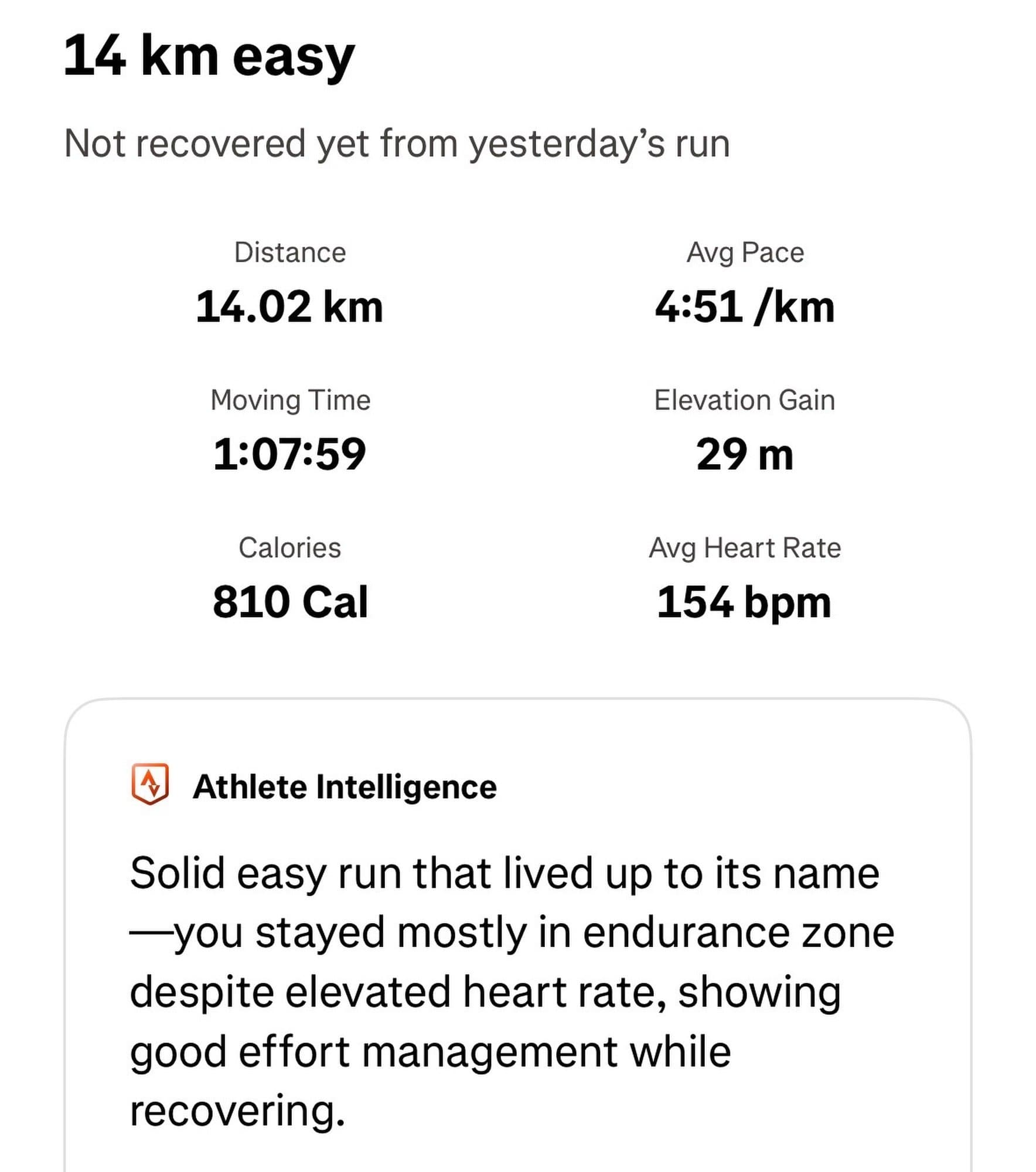Select the 29 m elevation value
Screen dimensions: 1036x1172
point(744,454)
